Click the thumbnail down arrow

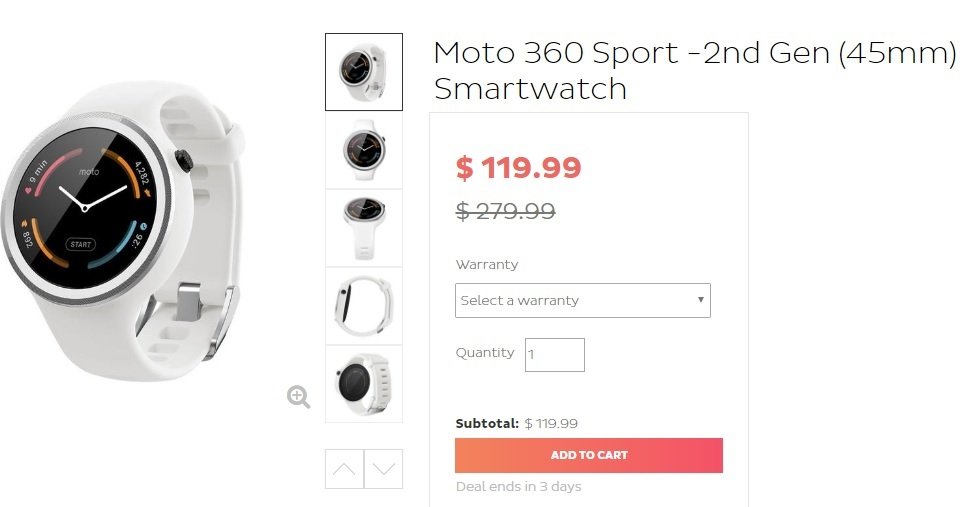click(384, 469)
